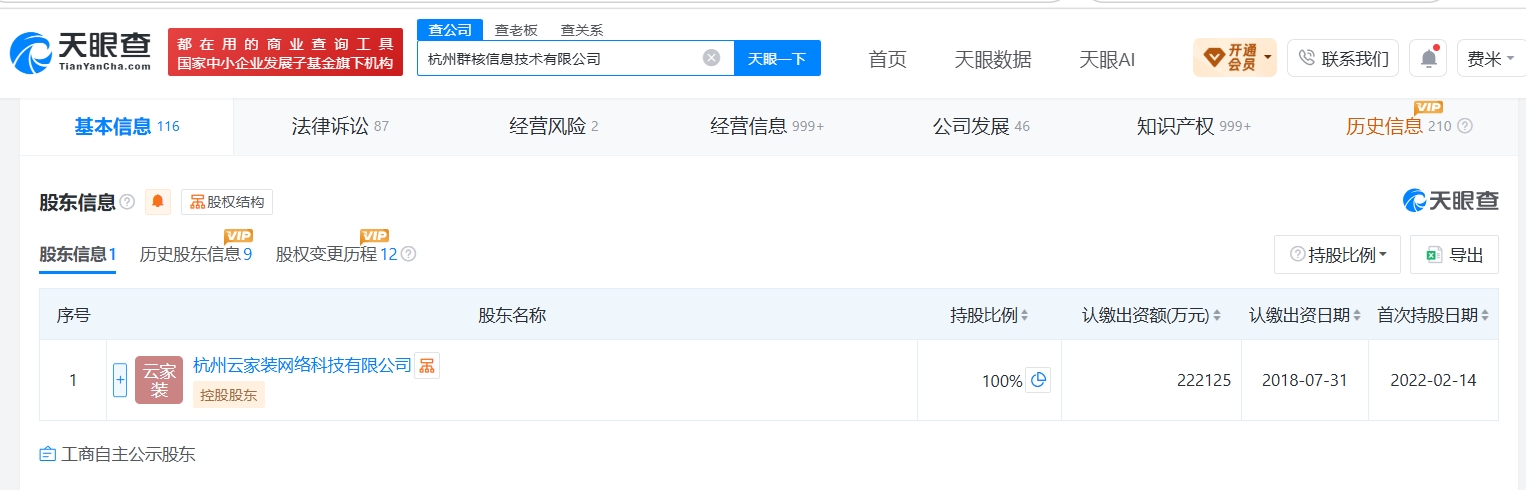
Task: Click the 工商自主公示股东 note
Action: (x=117, y=454)
